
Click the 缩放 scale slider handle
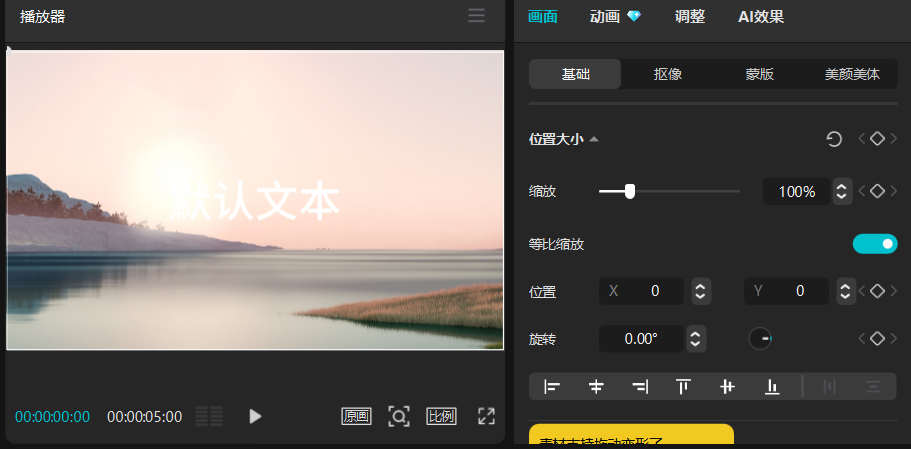pos(630,191)
